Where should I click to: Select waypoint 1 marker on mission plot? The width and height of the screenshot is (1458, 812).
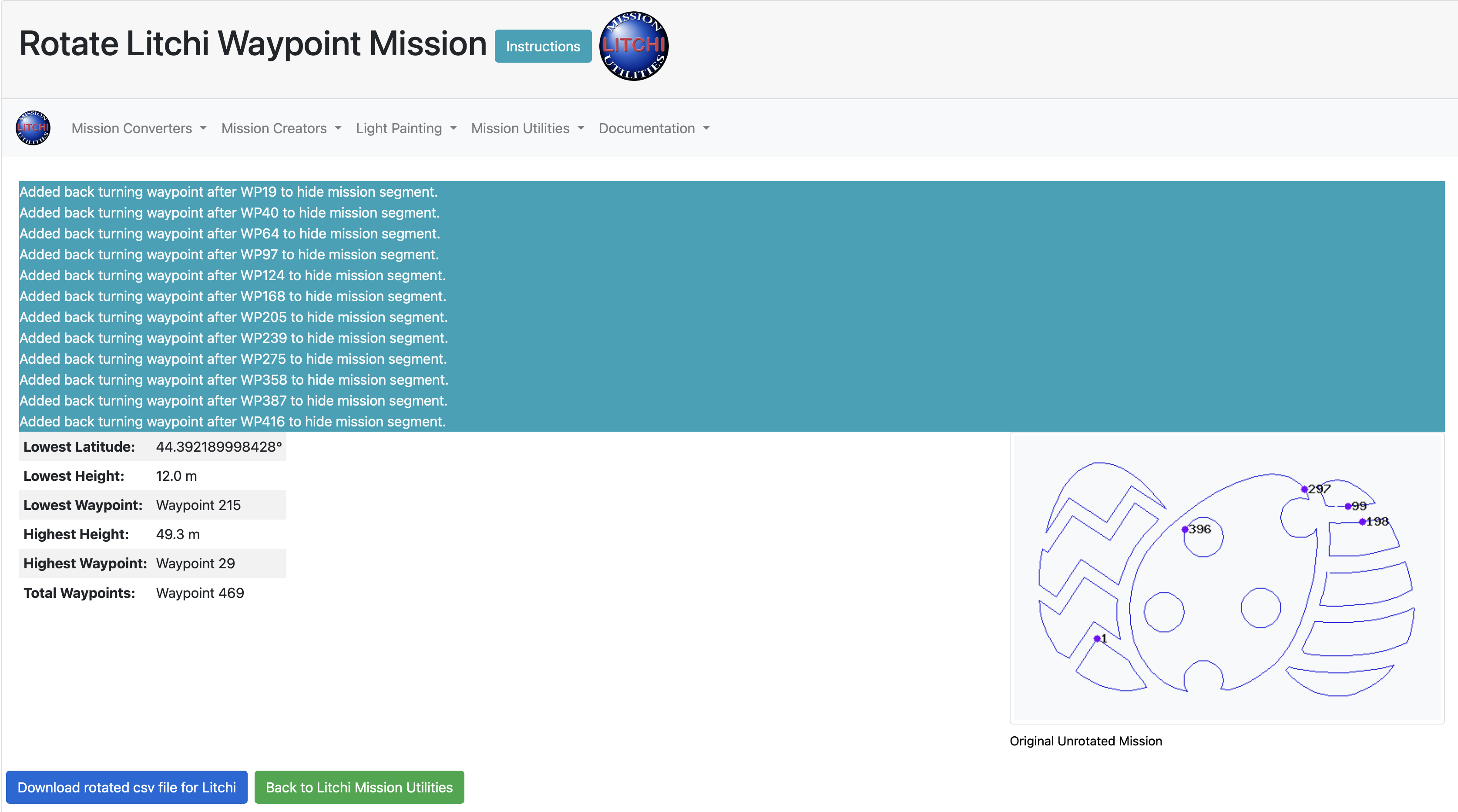pos(1097,639)
